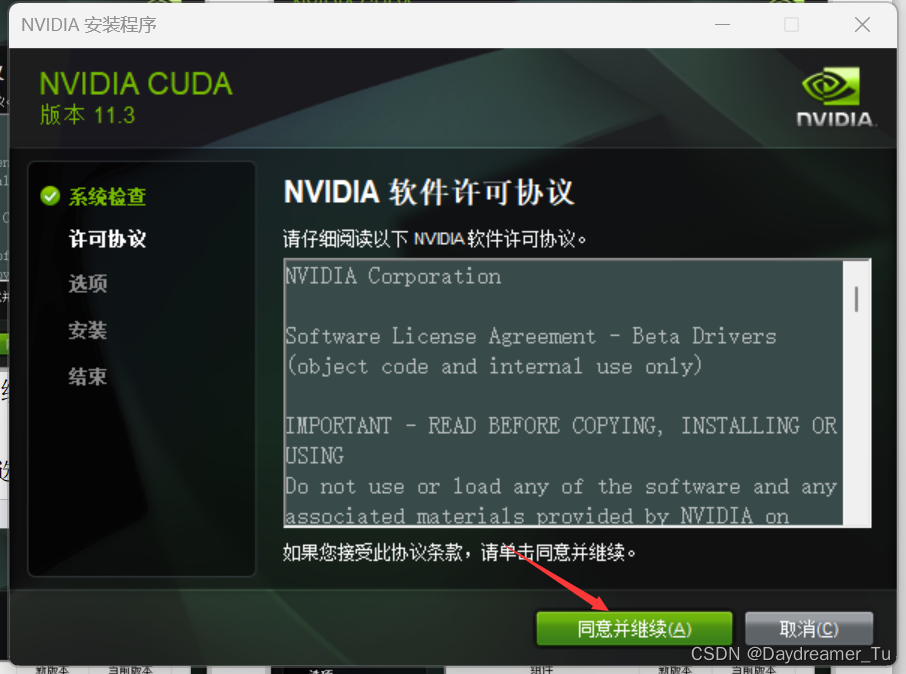
Task: Close the NVIDIA 安装程序 window
Action: pos(862,25)
